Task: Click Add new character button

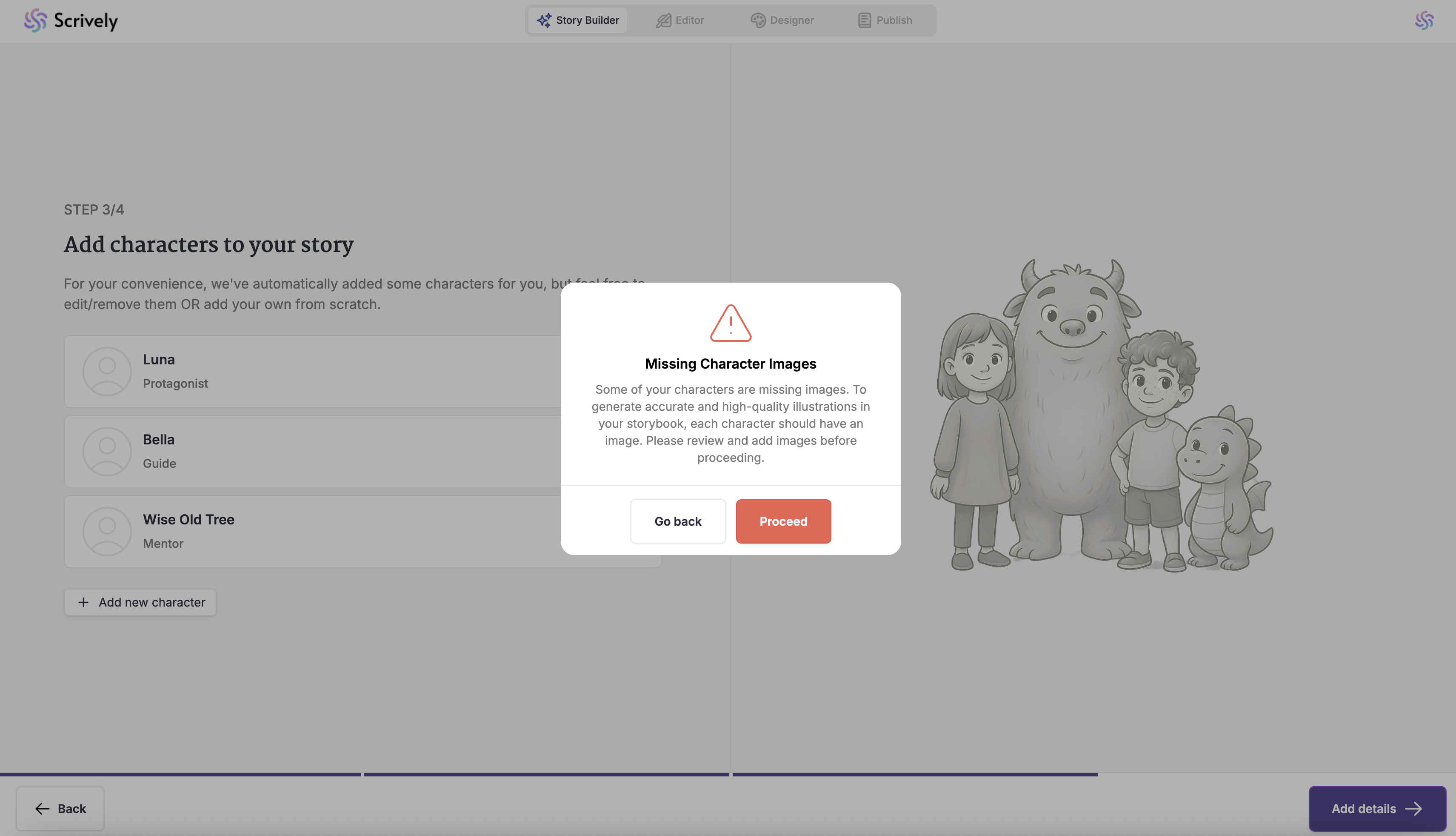Action: tap(140, 602)
